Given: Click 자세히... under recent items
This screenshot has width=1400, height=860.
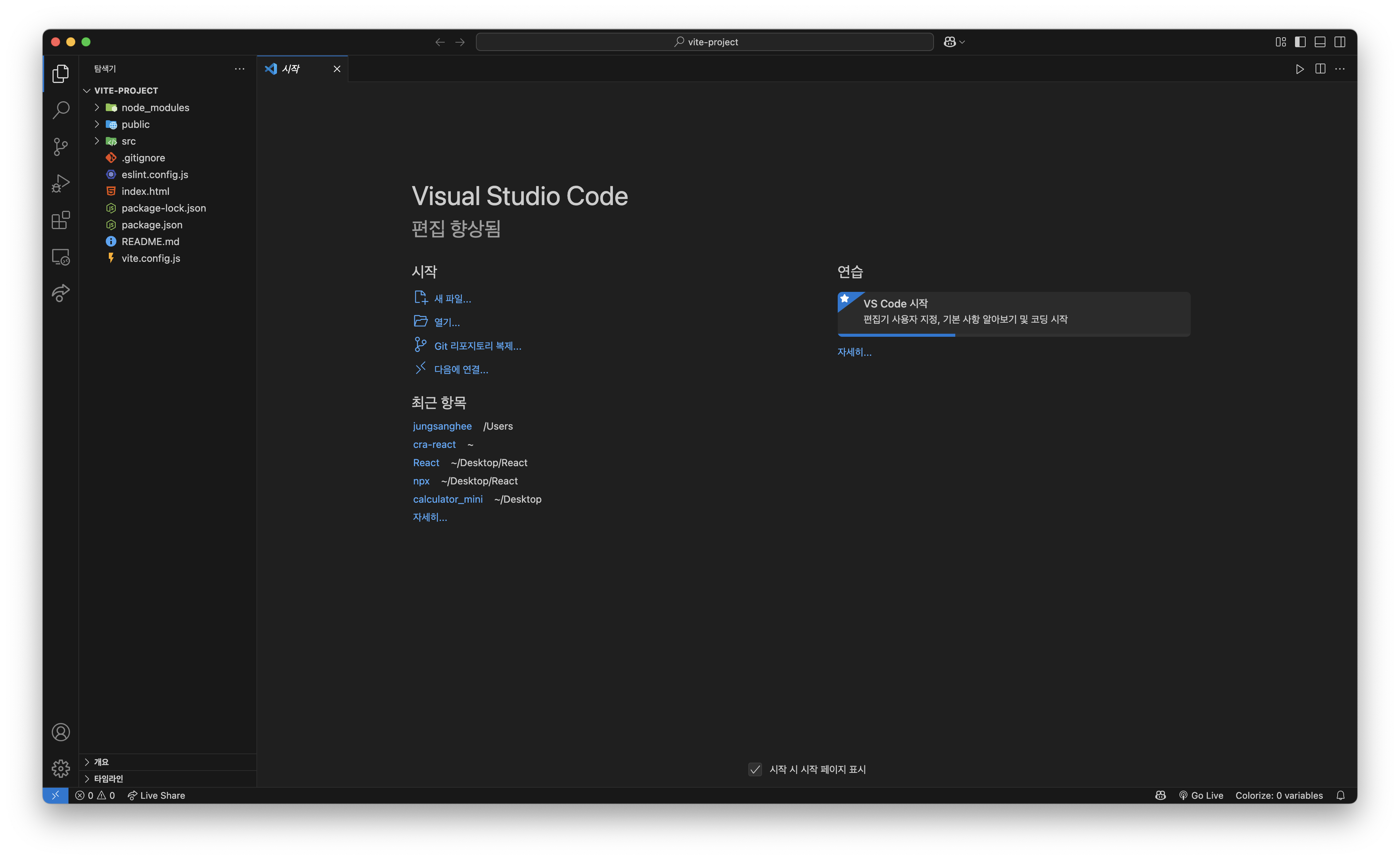Looking at the screenshot, I should pyautogui.click(x=430, y=517).
